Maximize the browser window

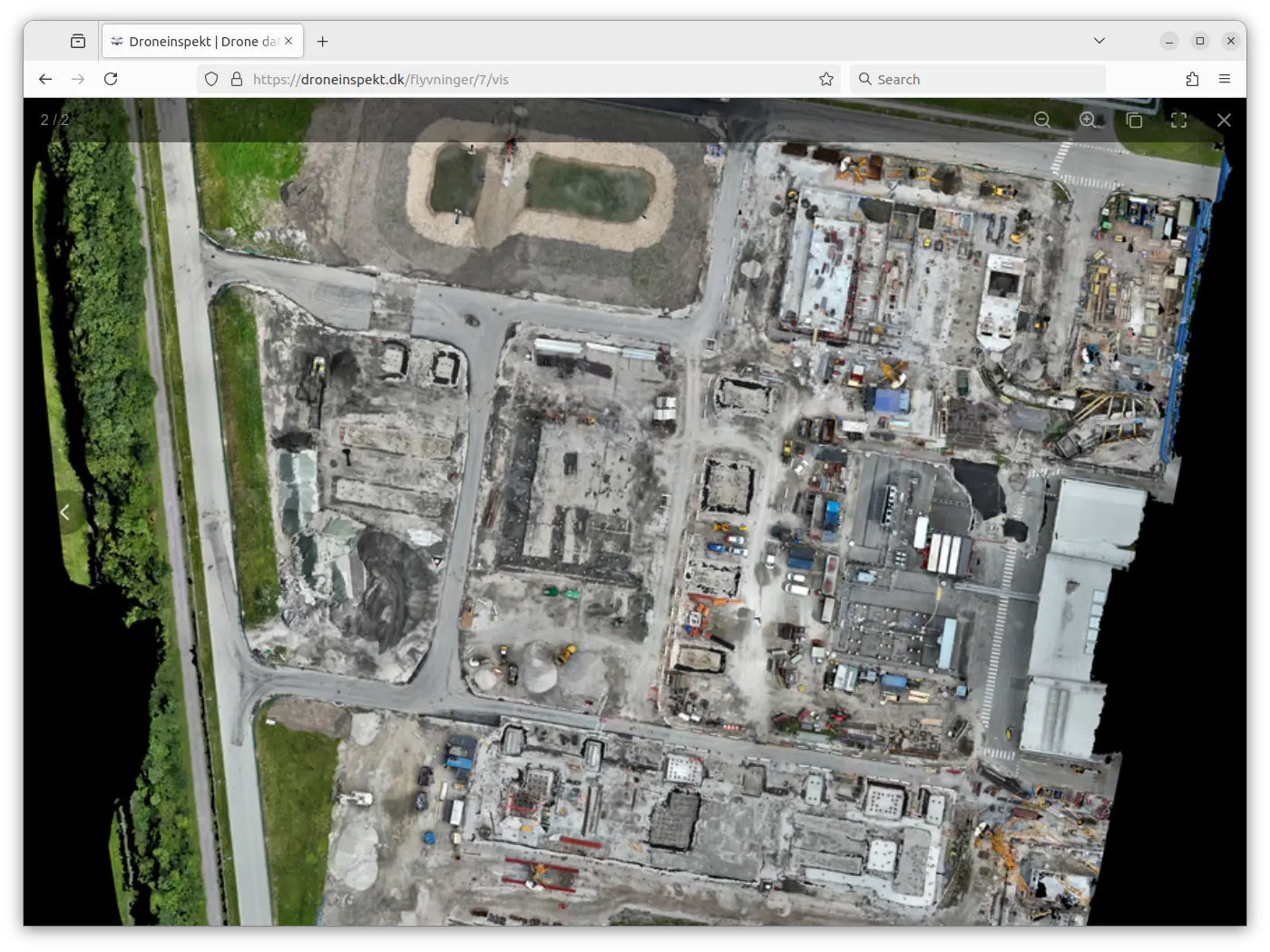coord(1200,41)
